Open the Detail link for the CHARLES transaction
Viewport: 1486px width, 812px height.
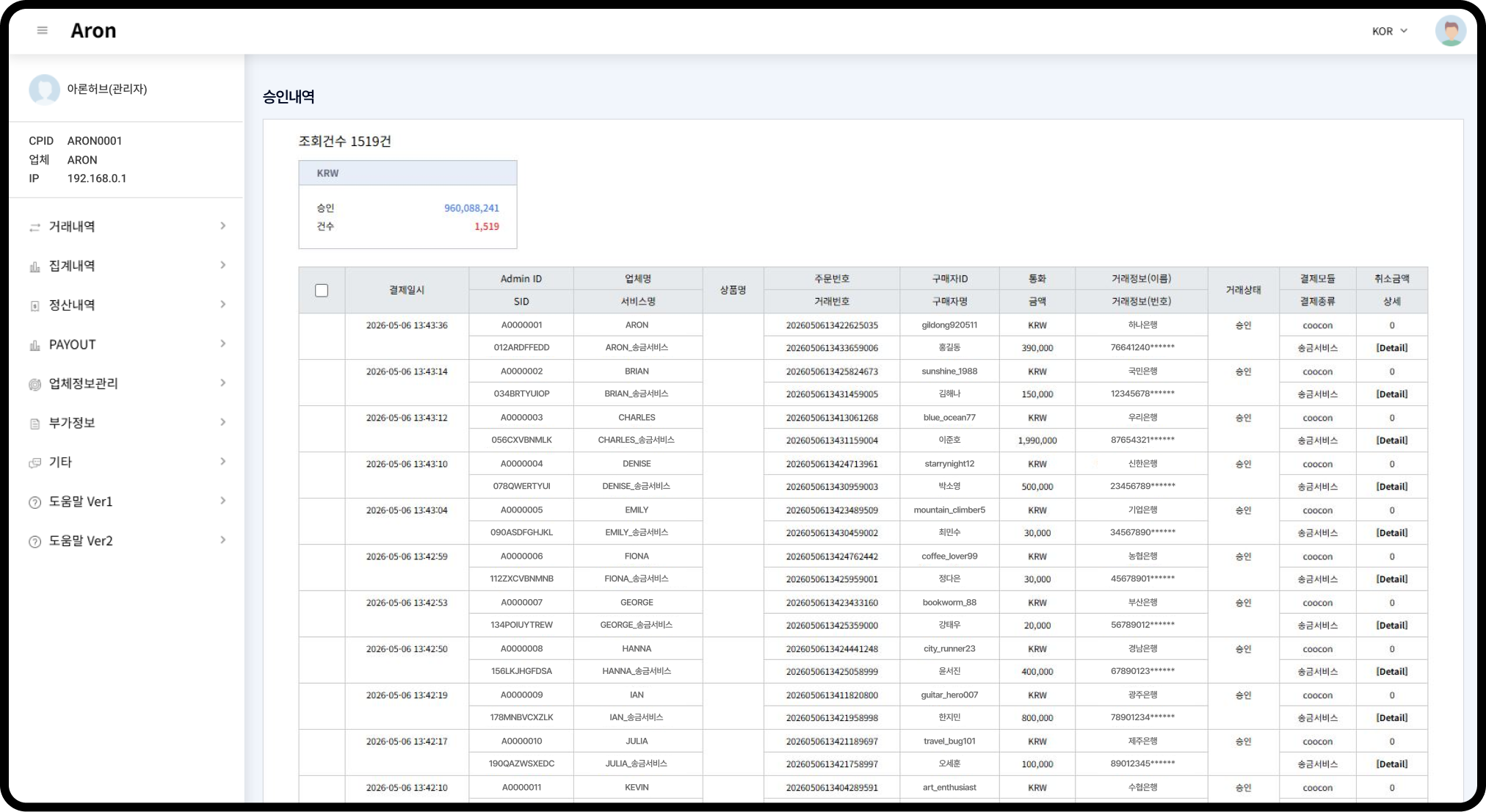(1391, 441)
